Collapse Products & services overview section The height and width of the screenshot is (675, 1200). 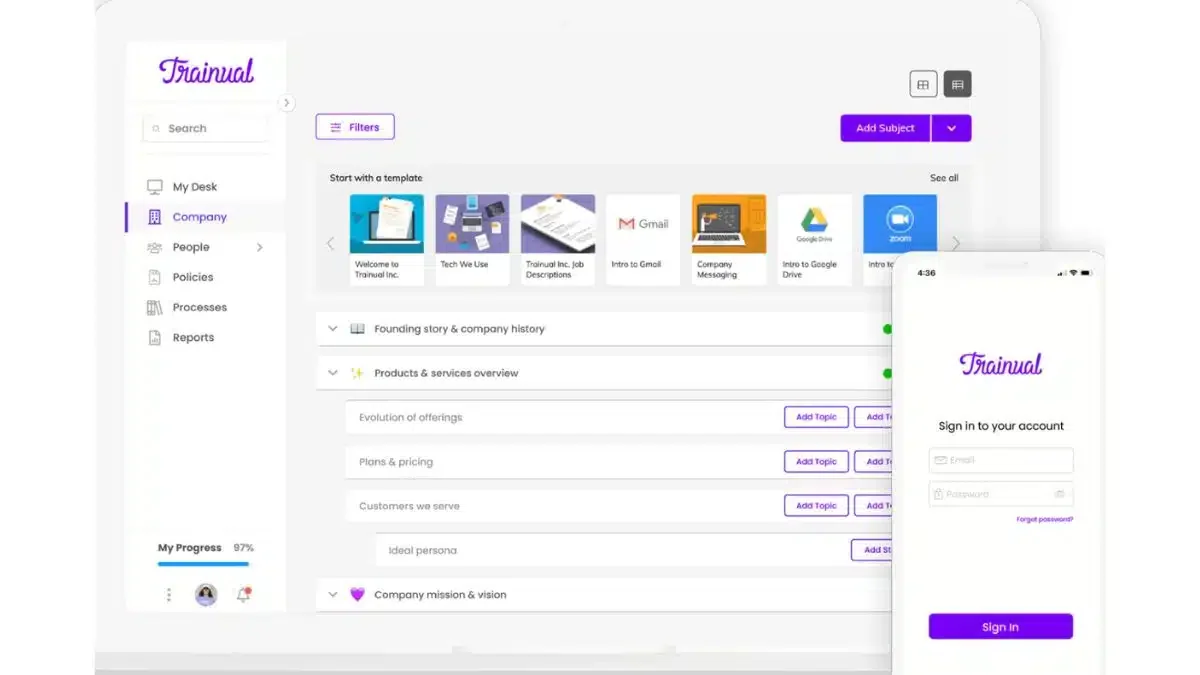tap(333, 373)
